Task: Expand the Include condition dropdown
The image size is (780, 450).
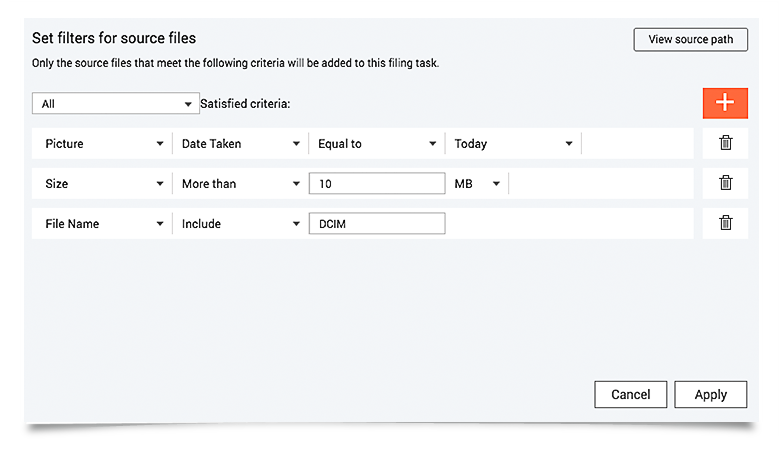Action: coord(240,224)
